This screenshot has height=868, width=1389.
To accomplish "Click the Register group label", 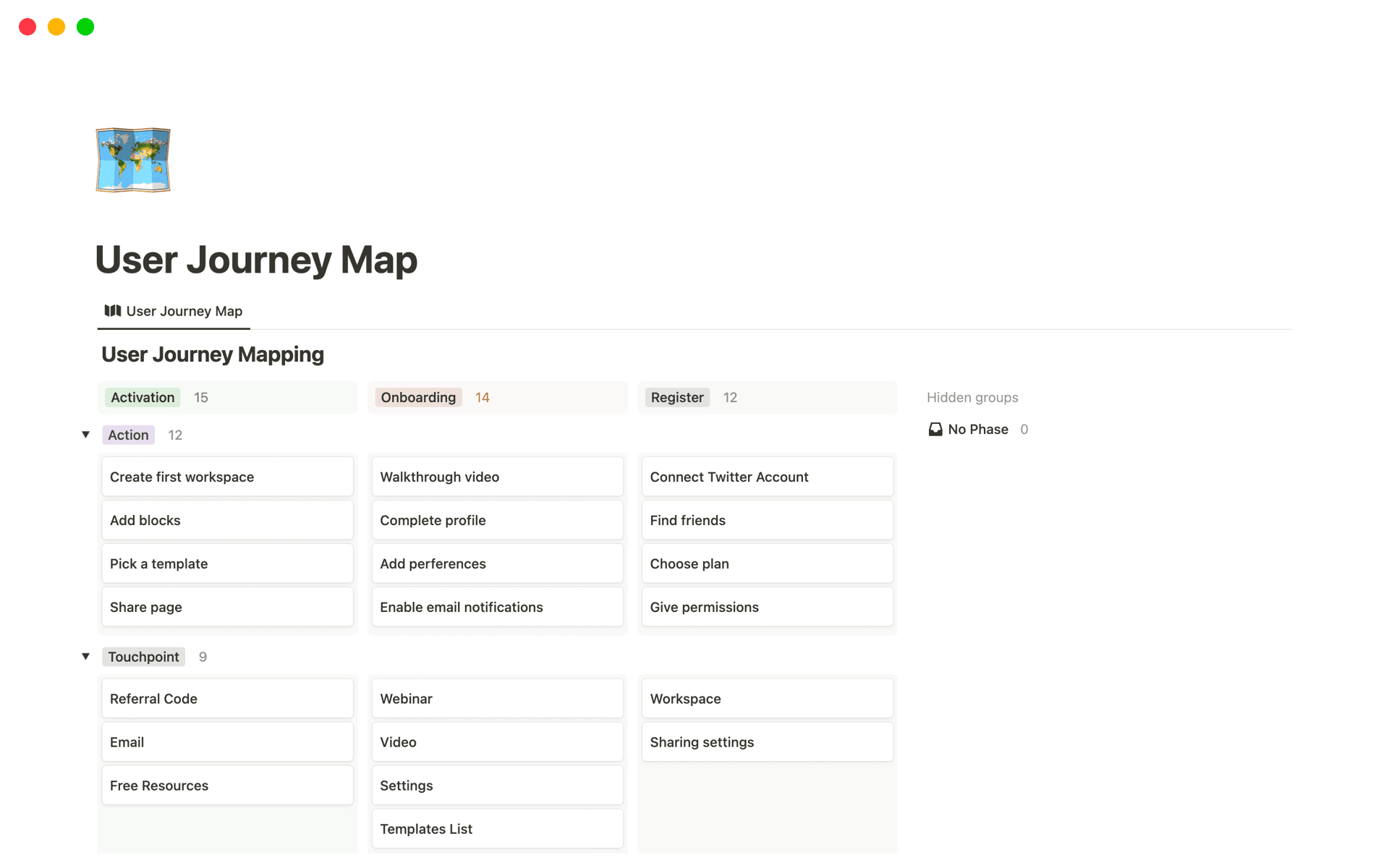I will [676, 397].
